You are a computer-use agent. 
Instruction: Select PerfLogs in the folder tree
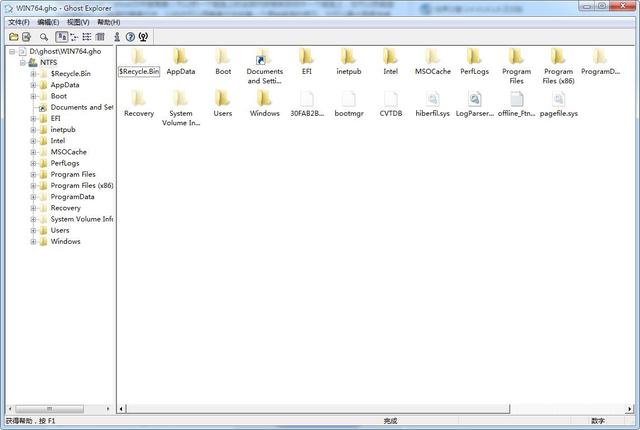[x=65, y=163]
